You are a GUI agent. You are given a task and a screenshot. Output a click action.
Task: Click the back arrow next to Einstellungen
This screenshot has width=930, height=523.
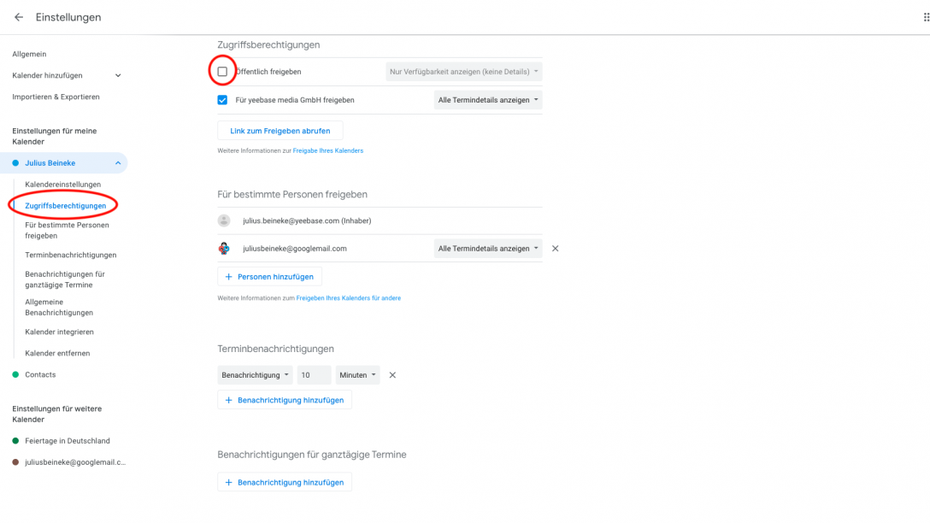[x=18, y=17]
